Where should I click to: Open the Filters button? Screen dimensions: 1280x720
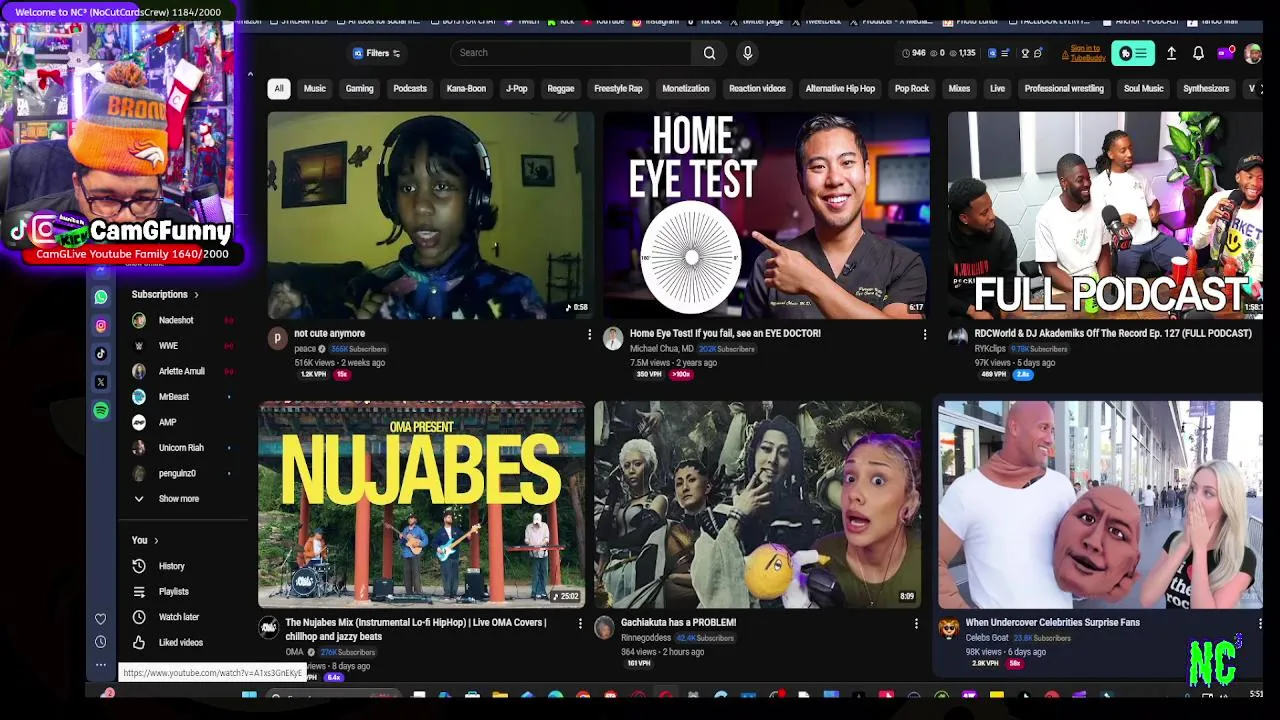click(x=377, y=53)
